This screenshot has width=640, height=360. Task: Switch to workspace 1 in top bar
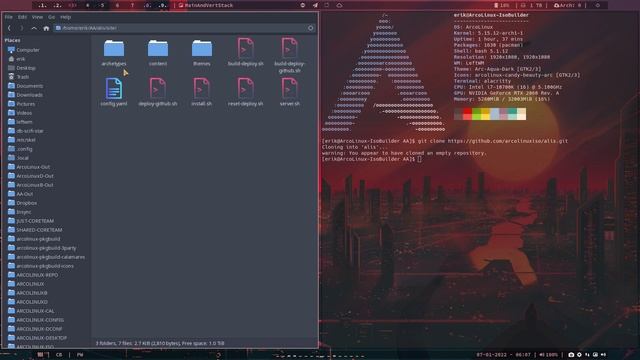click(x=42, y=5)
